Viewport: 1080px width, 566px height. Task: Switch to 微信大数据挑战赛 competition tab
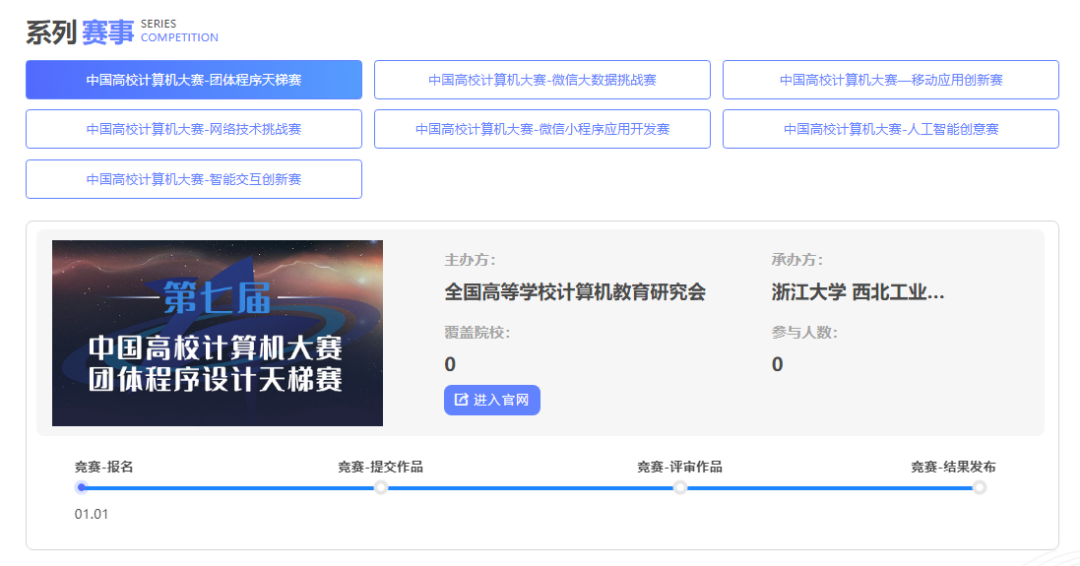[542, 80]
